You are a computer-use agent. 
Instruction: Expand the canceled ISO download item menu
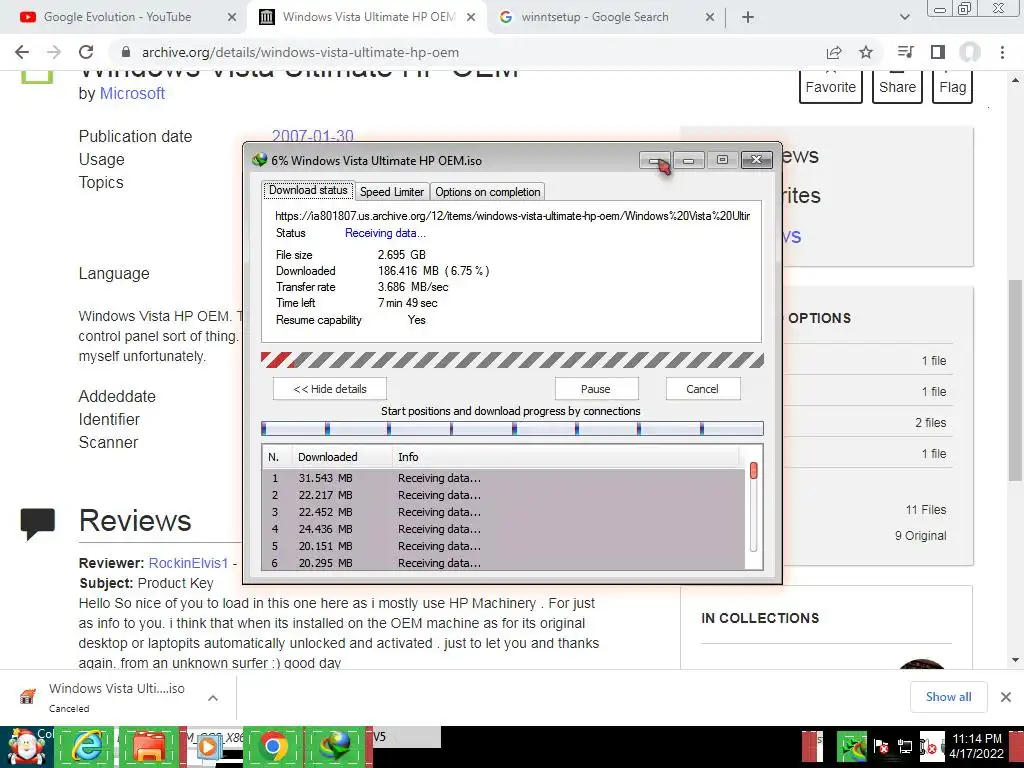coord(213,697)
